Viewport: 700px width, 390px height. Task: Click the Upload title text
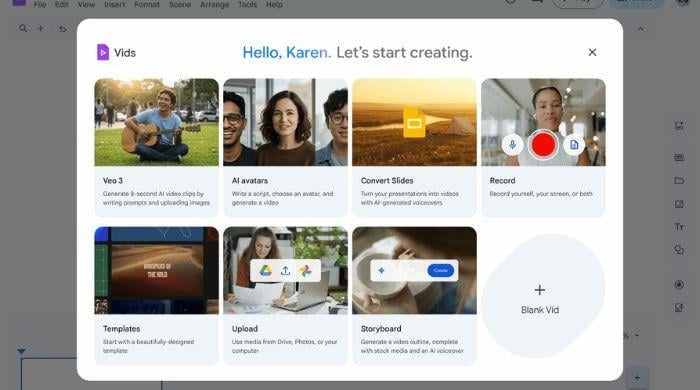245,328
